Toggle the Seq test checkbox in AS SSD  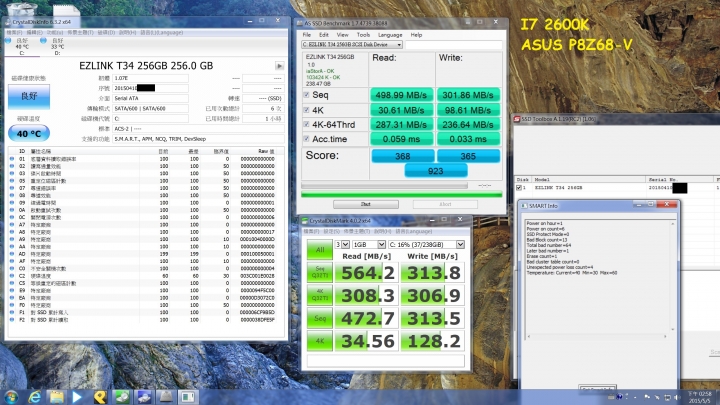tap(306, 95)
